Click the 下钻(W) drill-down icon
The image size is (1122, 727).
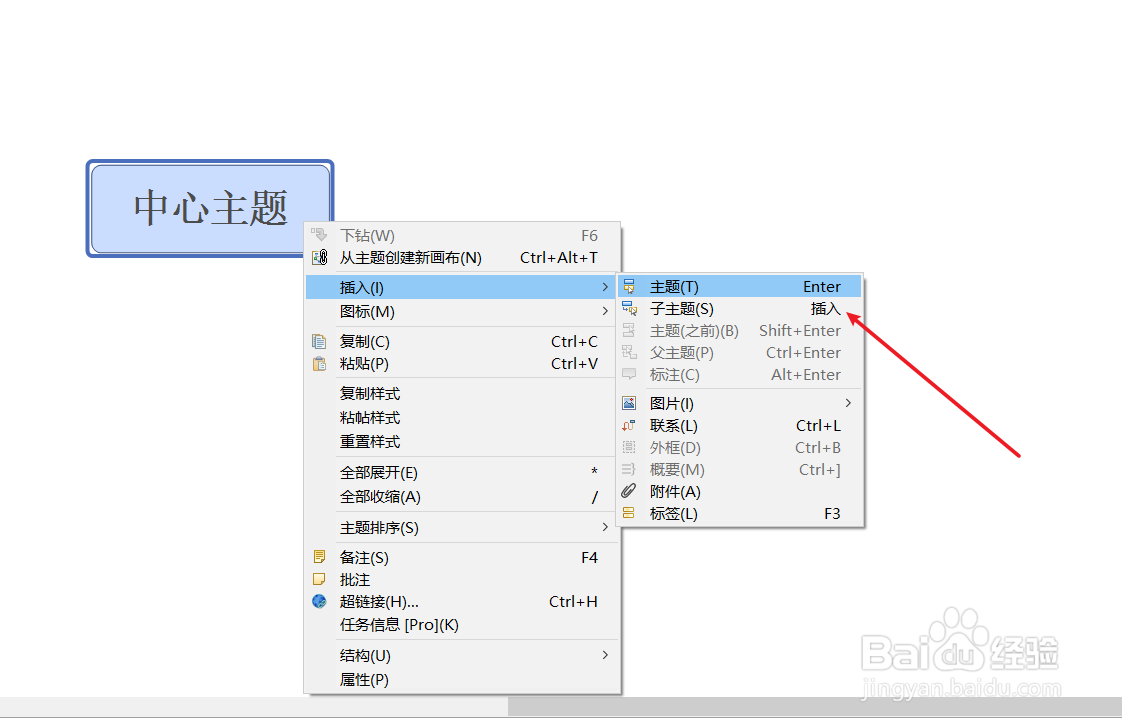319,235
